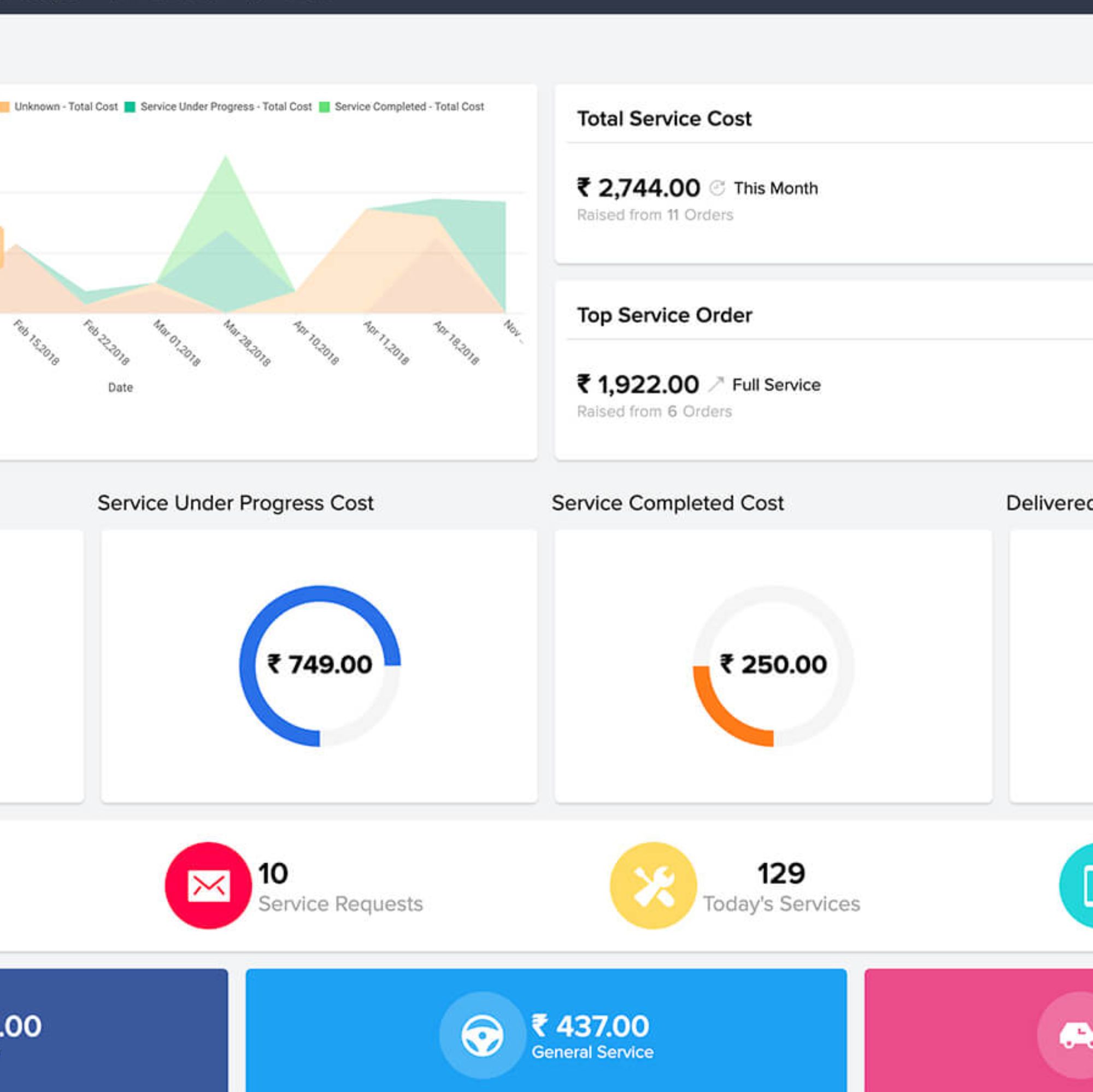Toggle Service Completed - Total Cost legend entry
Screen dimensions: 1093x1092
pos(402,107)
